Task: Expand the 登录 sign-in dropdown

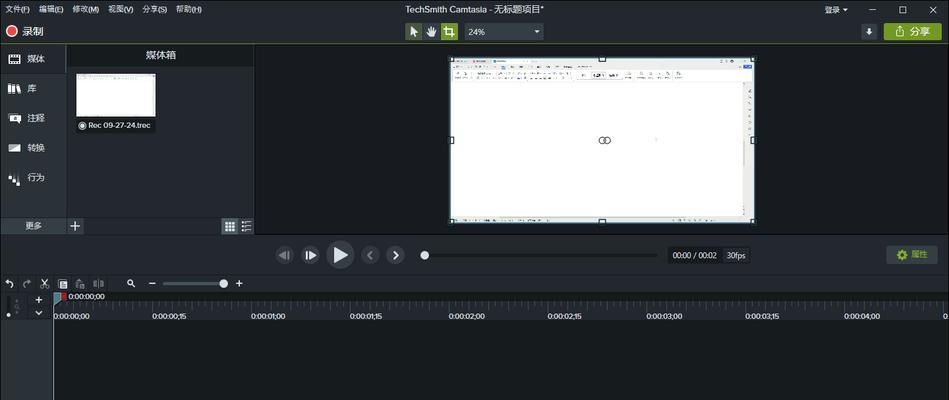Action: point(836,10)
